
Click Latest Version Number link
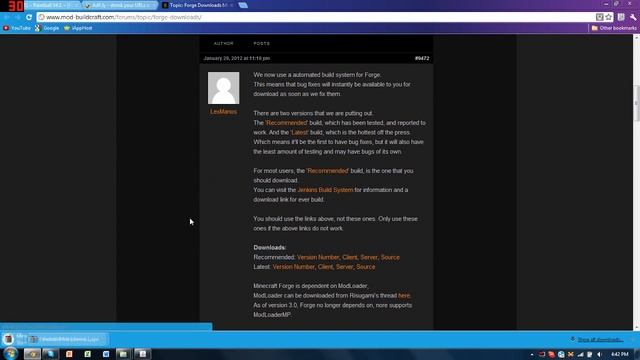293,267
